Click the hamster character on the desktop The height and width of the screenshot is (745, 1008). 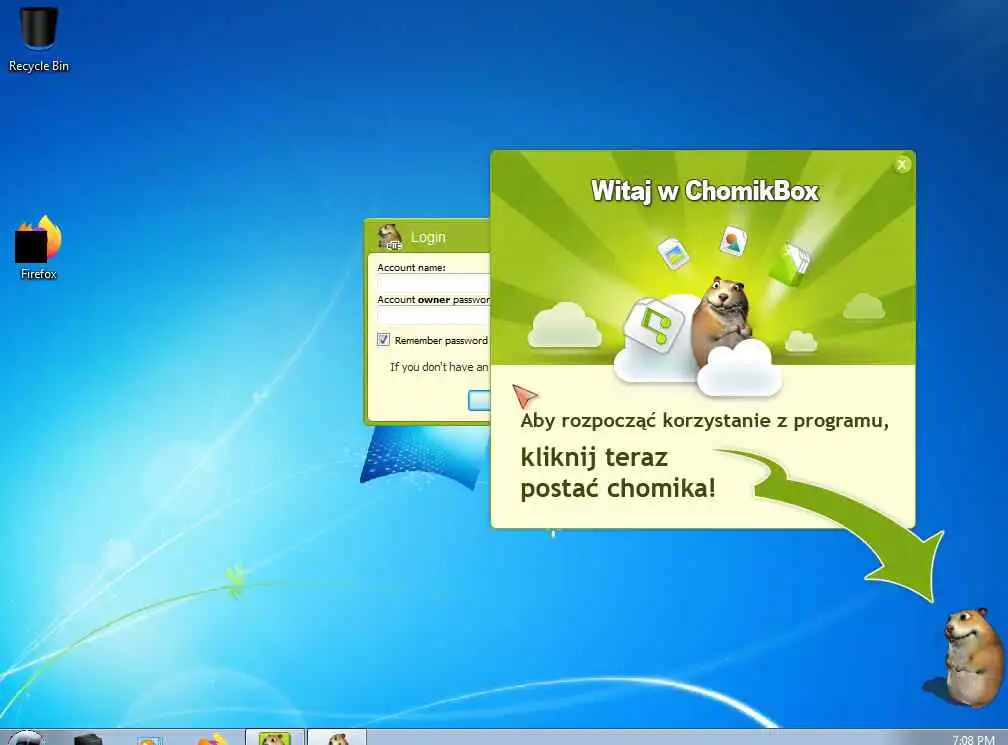[971, 658]
